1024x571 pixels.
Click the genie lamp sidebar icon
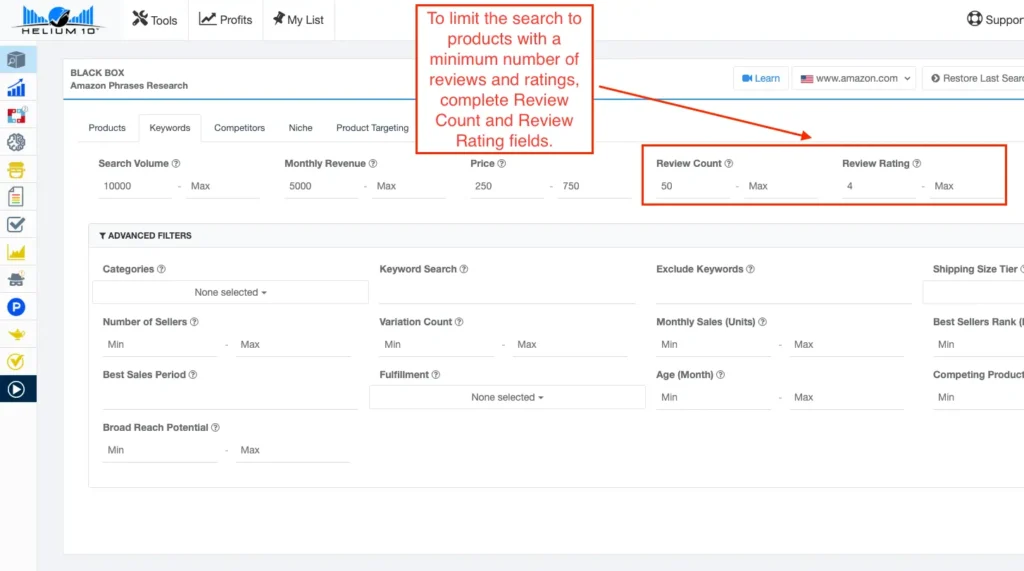(x=16, y=334)
